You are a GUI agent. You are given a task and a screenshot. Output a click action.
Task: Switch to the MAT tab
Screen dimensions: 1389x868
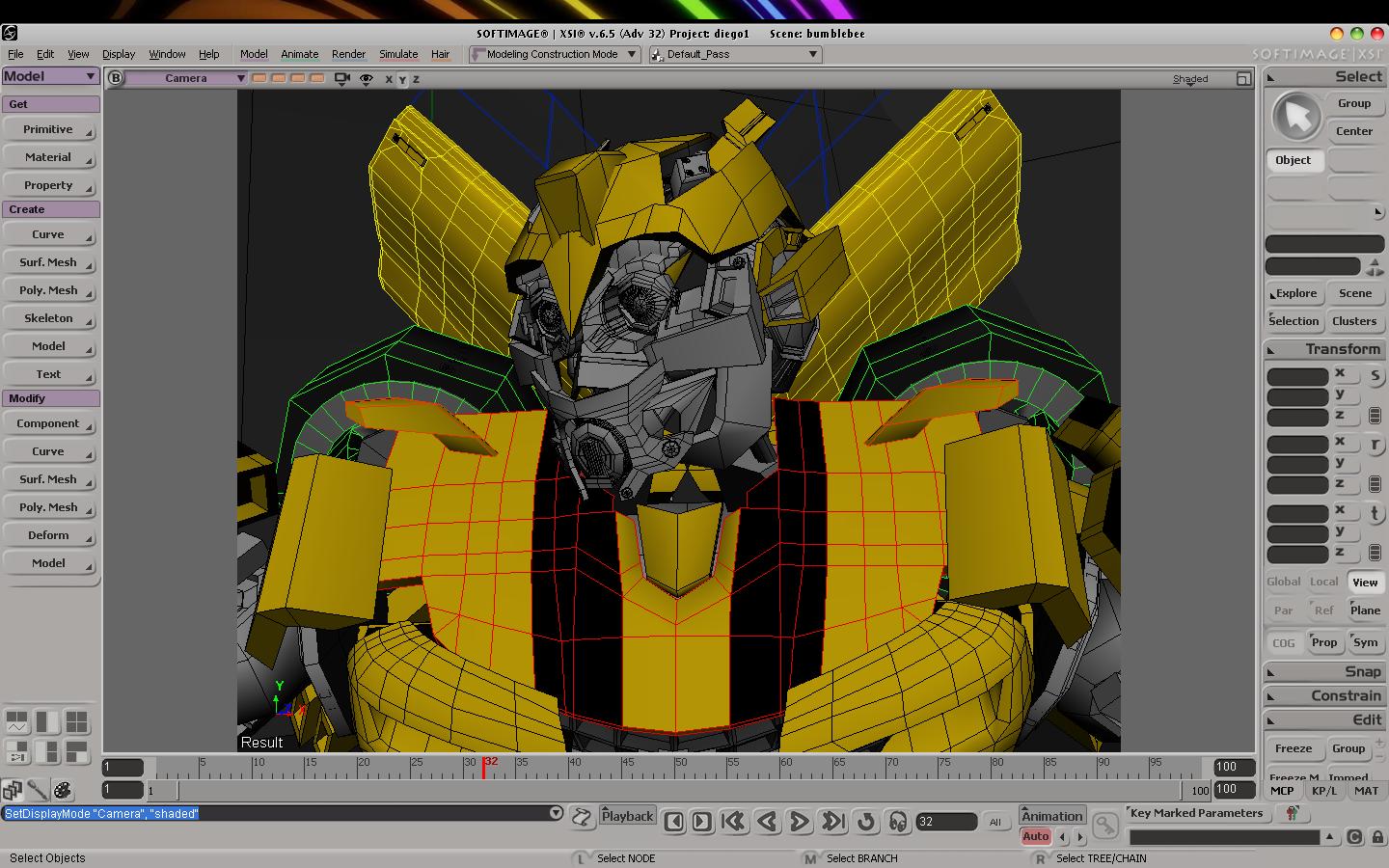[x=1366, y=791]
